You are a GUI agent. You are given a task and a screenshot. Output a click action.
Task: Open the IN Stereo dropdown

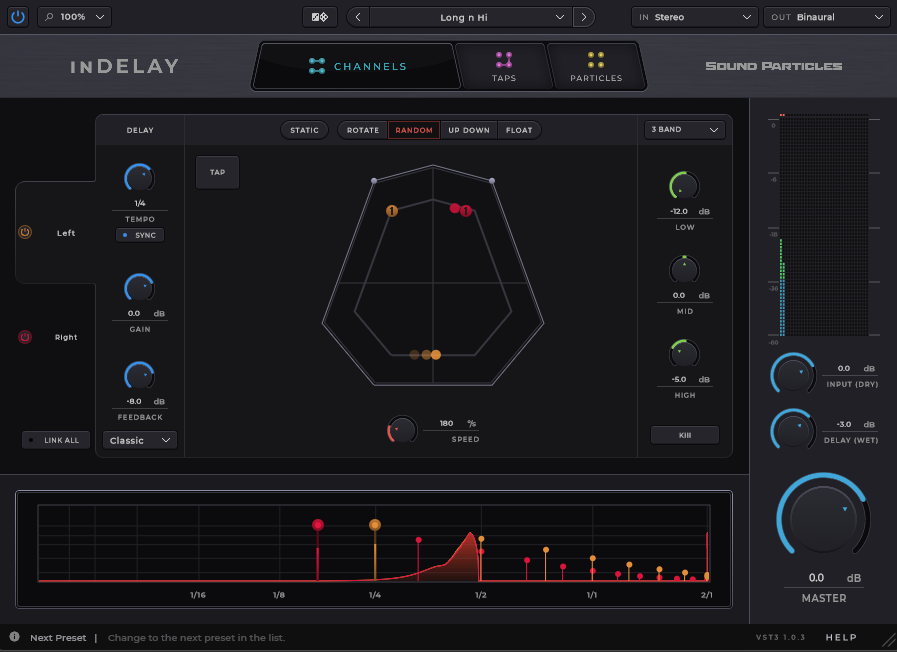tap(694, 17)
